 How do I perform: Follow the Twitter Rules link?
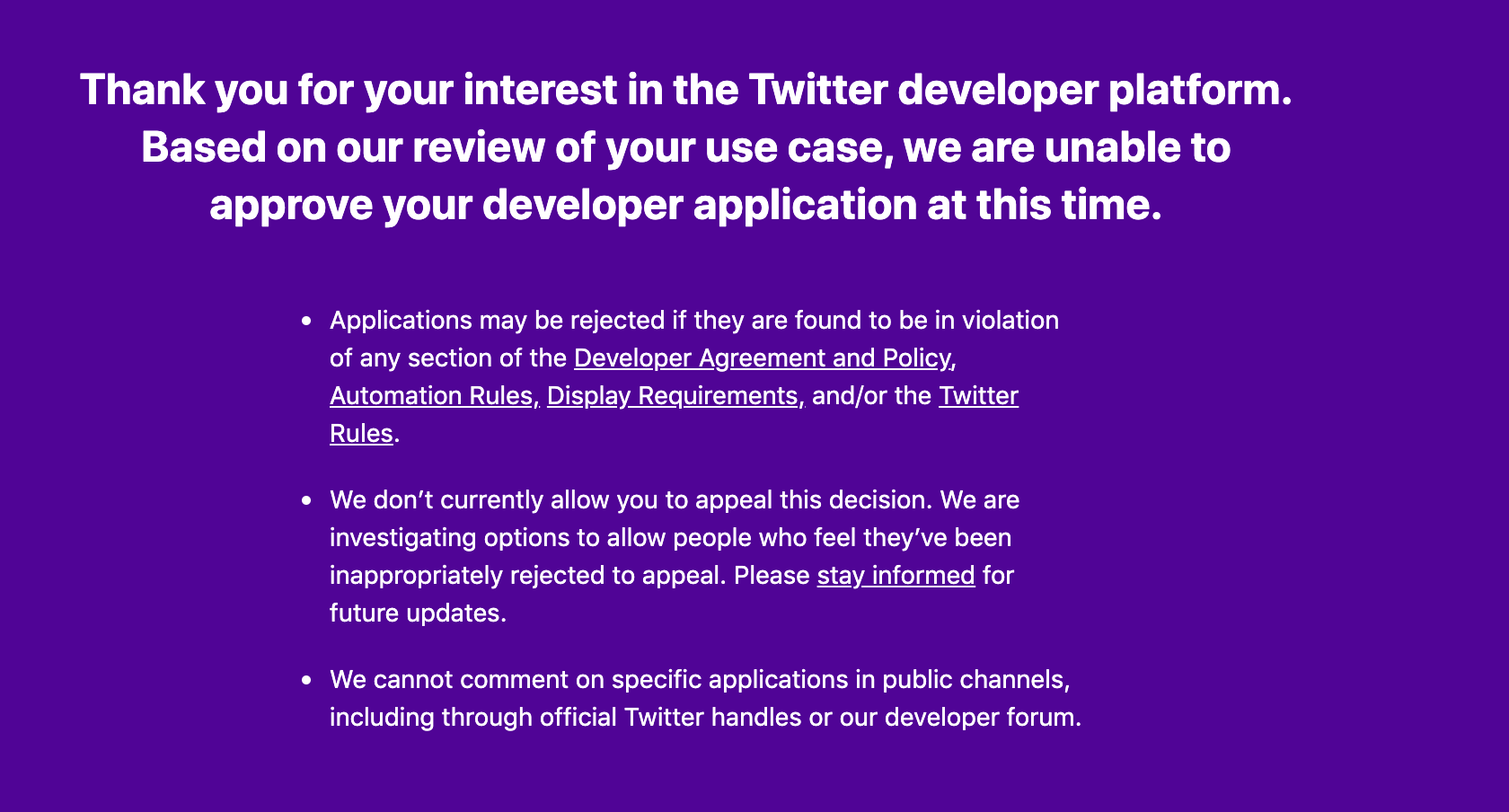[978, 395]
